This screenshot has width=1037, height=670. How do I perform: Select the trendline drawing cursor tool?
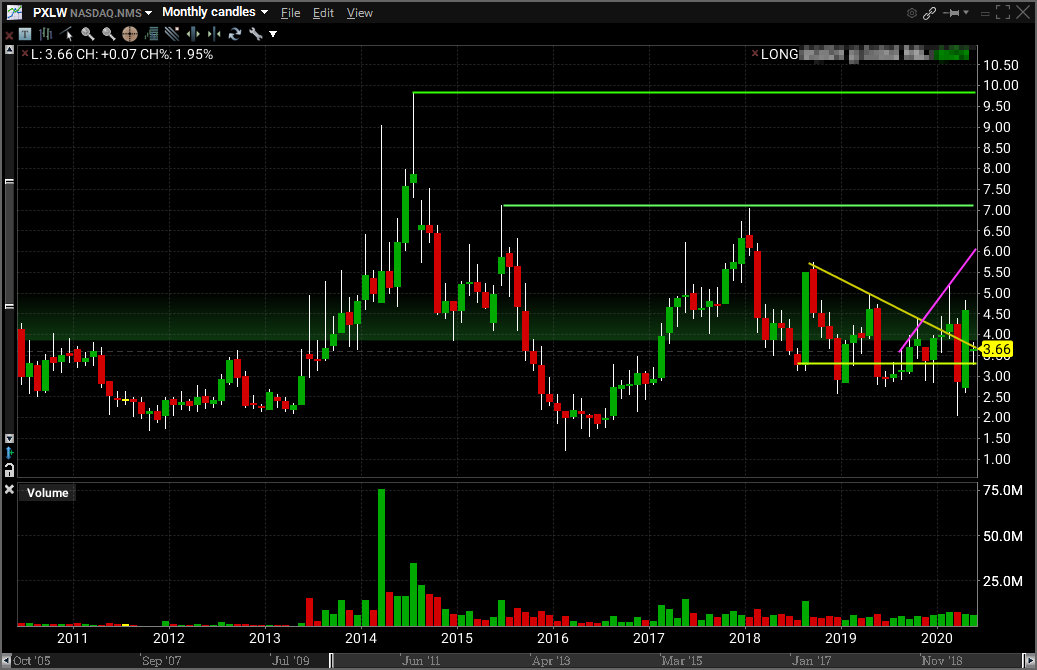tap(67, 34)
